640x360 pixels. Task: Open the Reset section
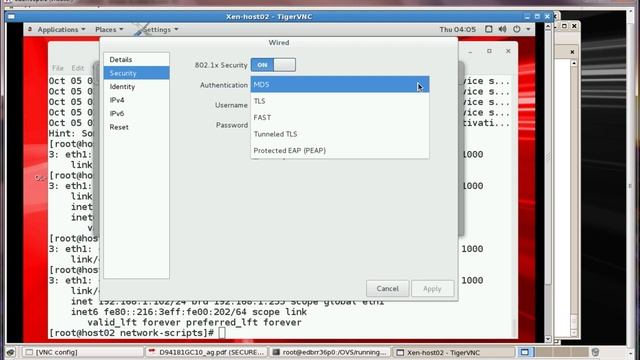pyautogui.click(x=136, y=127)
